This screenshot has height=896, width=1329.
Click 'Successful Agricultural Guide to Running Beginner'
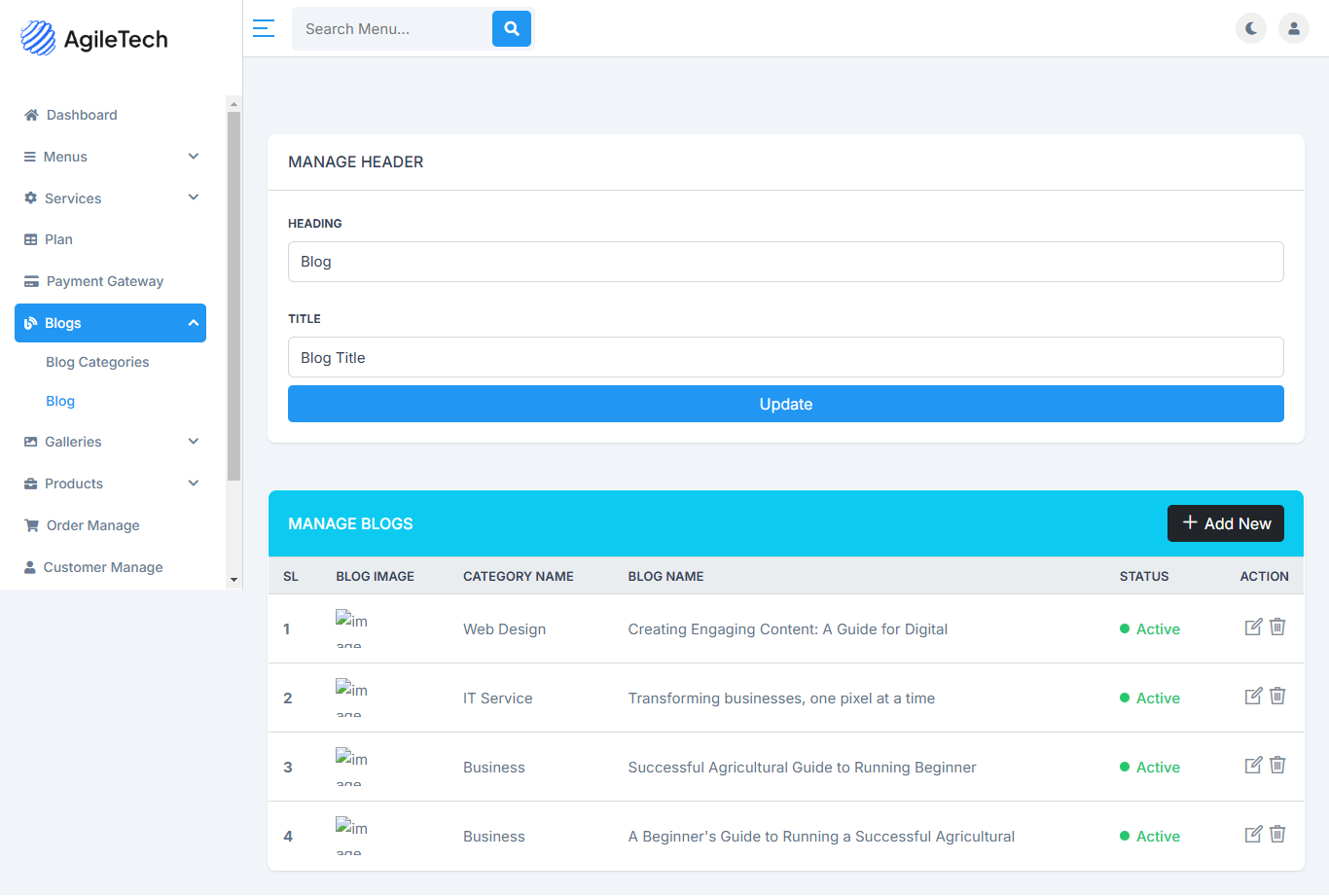click(x=802, y=768)
